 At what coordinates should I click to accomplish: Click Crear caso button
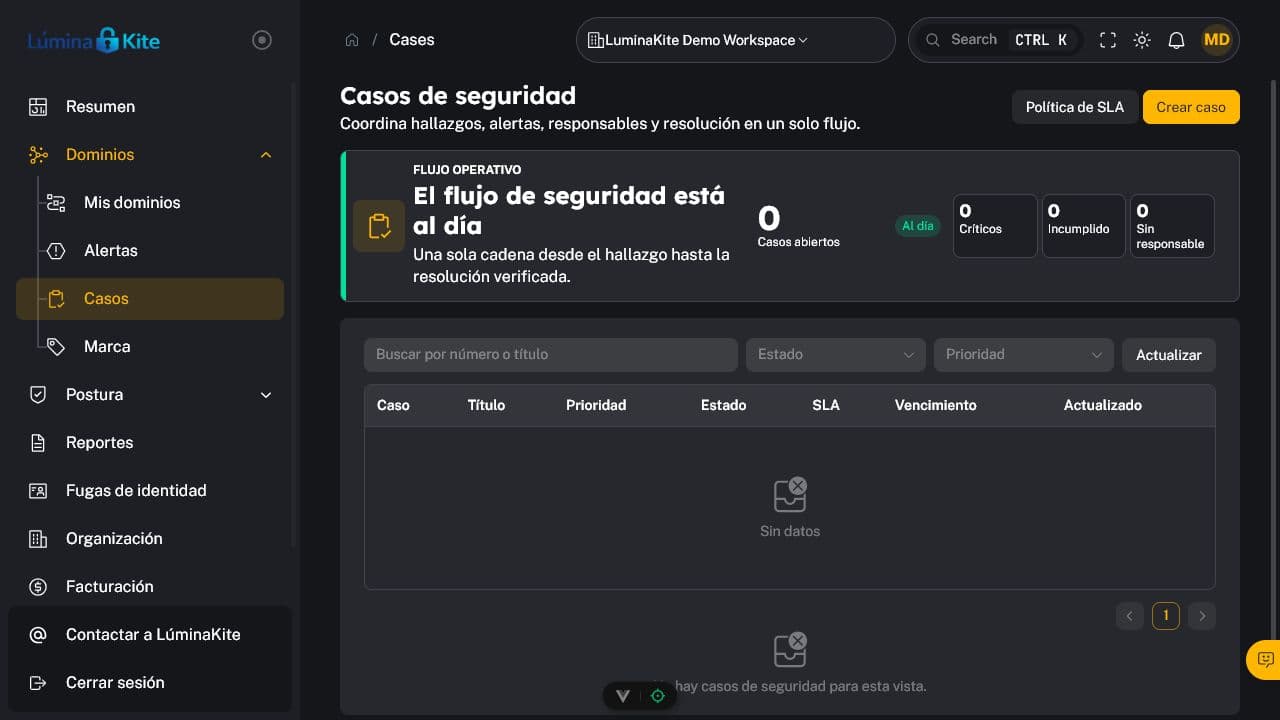point(1191,107)
